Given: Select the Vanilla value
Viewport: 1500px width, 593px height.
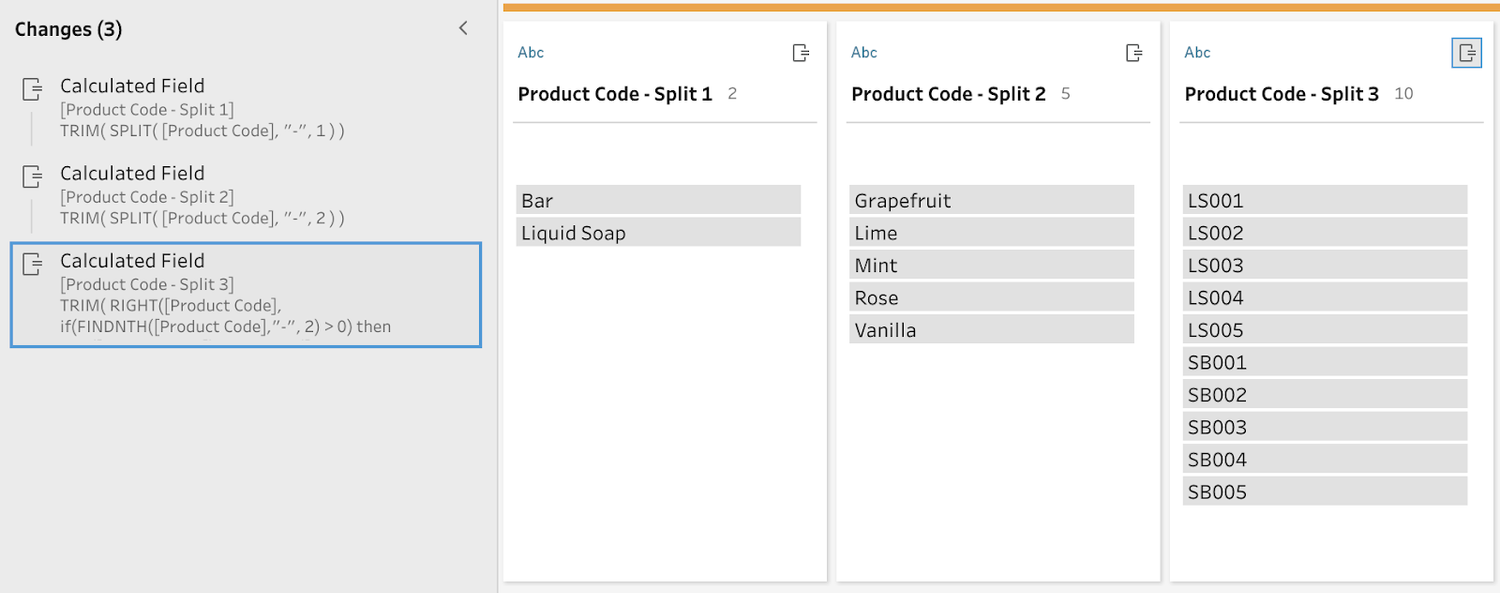Looking at the screenshot, I should pos(992,329).
